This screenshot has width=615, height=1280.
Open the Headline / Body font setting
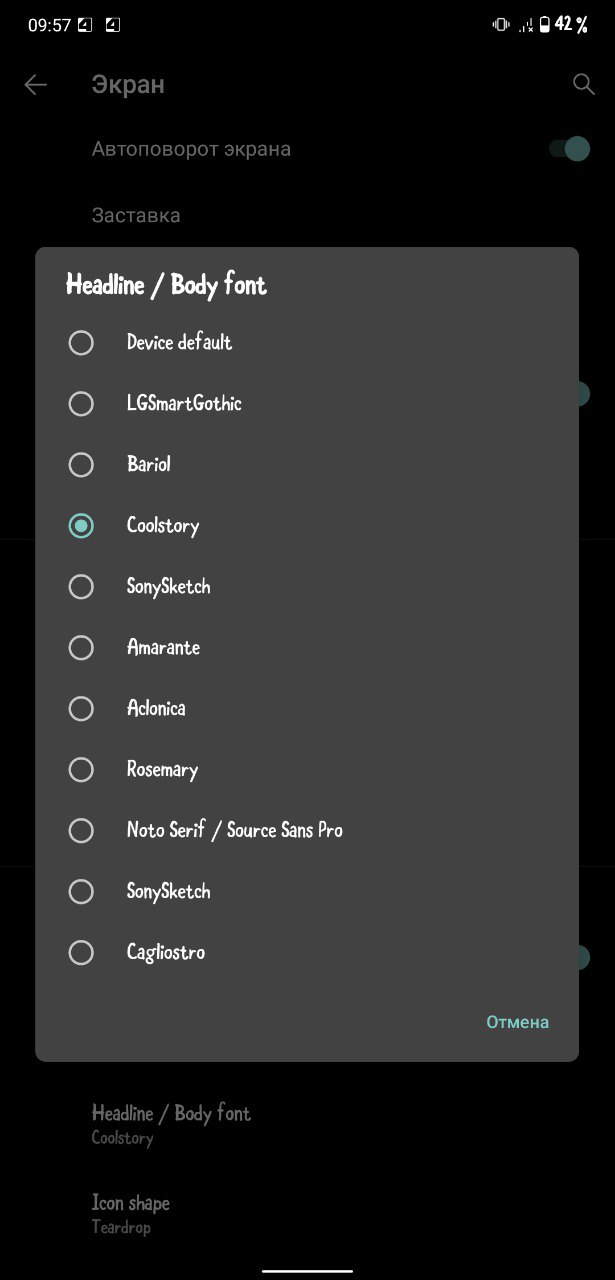click(x=307, y=1124)
